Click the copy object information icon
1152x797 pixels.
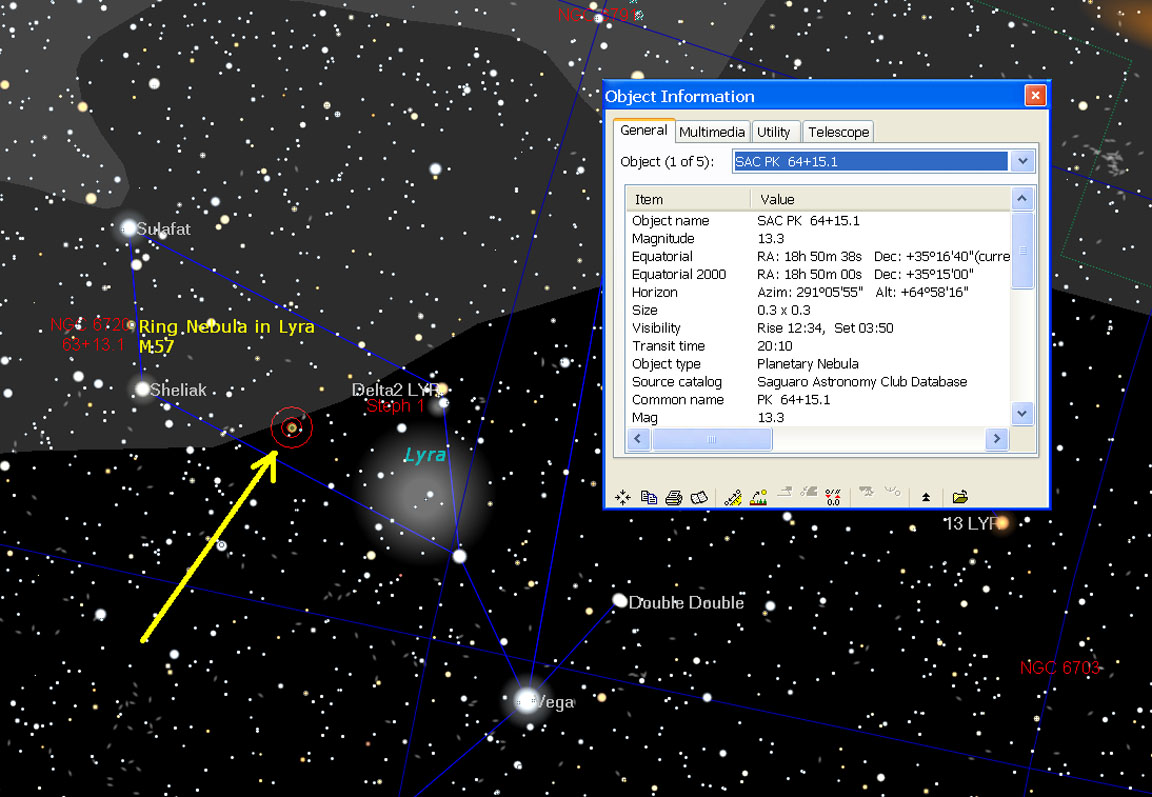648,497
